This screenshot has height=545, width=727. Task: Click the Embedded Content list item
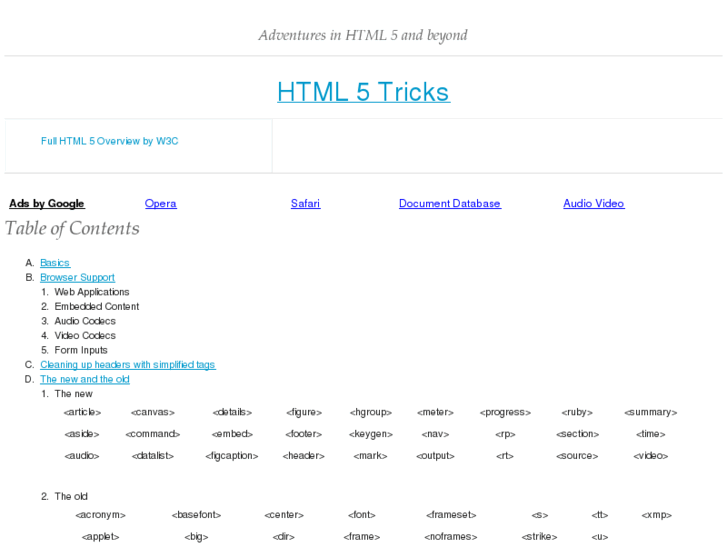click(97, 306)
